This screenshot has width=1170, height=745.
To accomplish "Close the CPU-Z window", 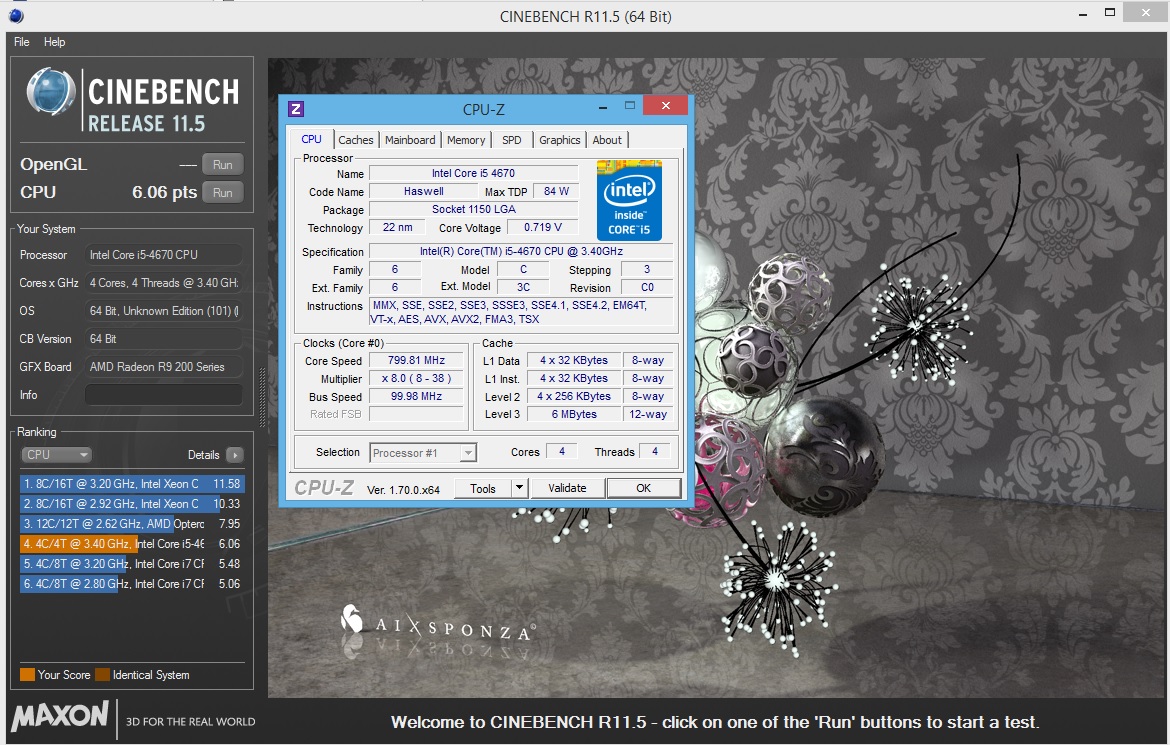I will [664, 107].
